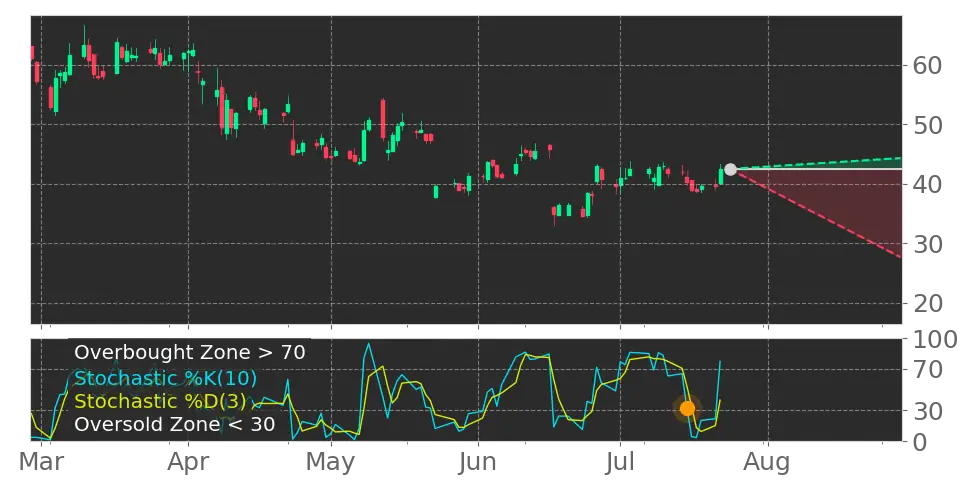Click the 'Mar' x-axis label
The height and width of the screenshot is (486, 972).
point(42,462)
